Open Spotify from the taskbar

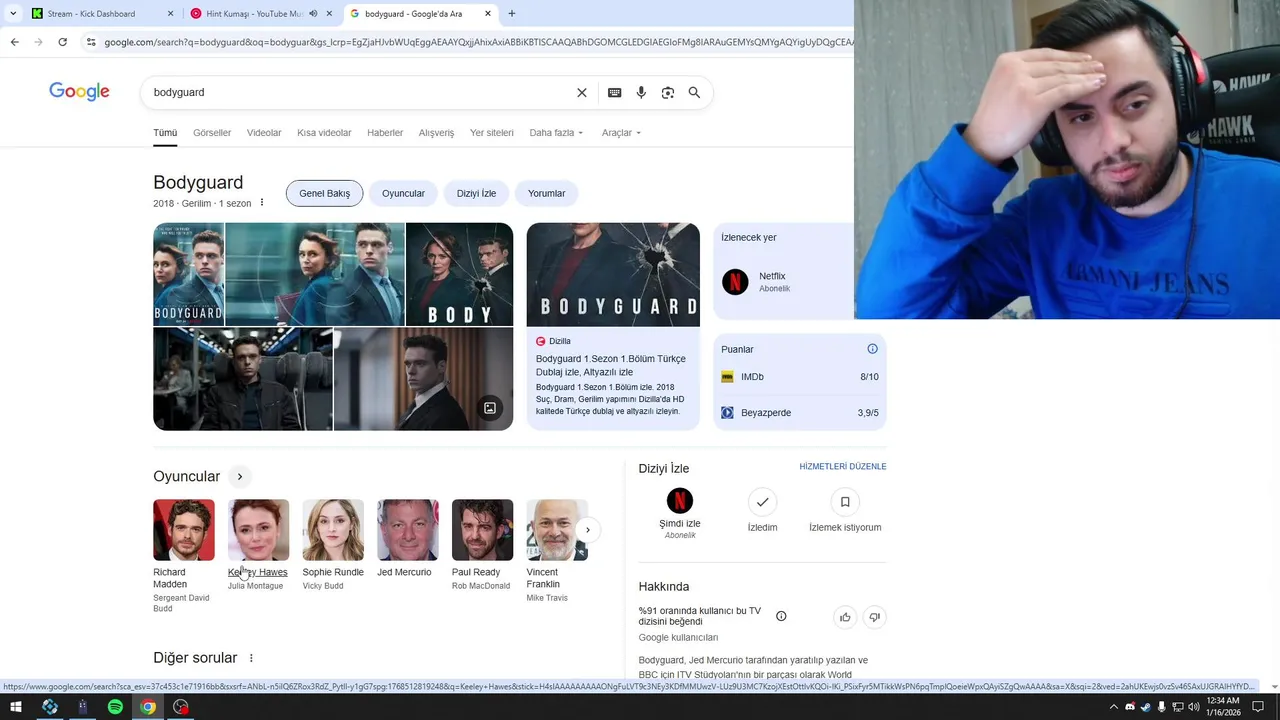pyautogui.click(x=115, y=707)
